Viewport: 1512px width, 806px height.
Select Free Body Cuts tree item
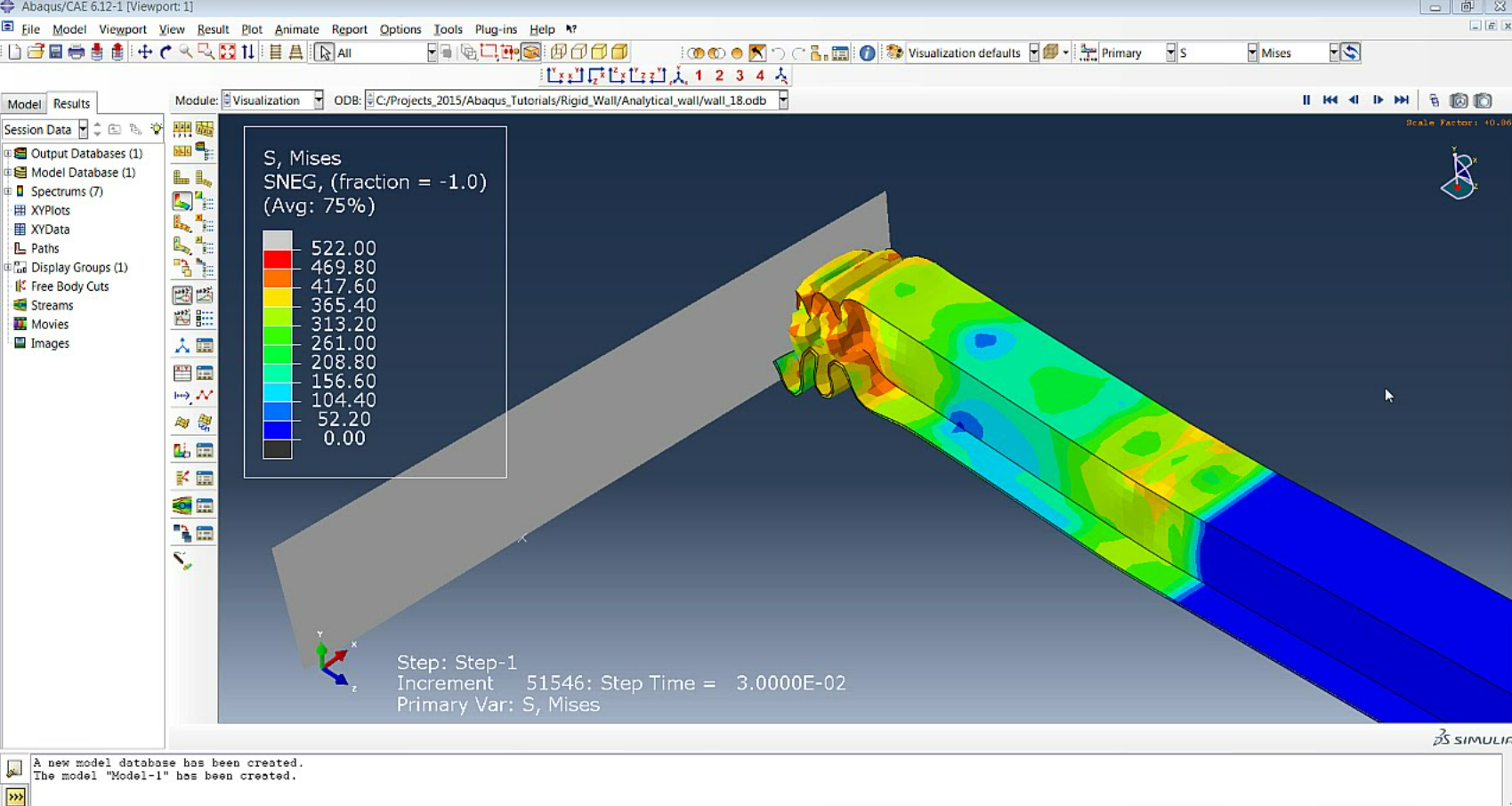click(69, 286)
